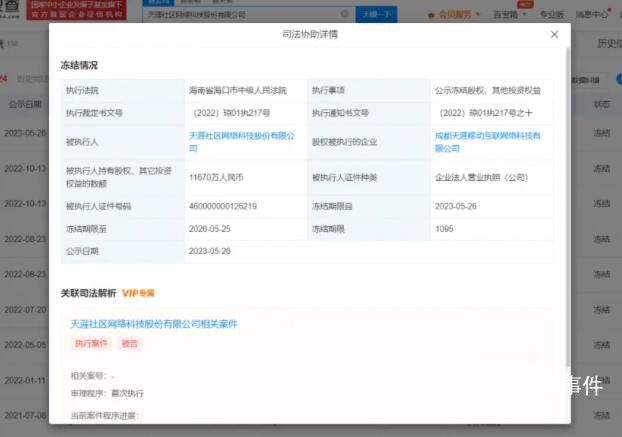Click the 关联司法解析 section heading
The width and height of the screenshot is (622, 437).
[88, 293]
